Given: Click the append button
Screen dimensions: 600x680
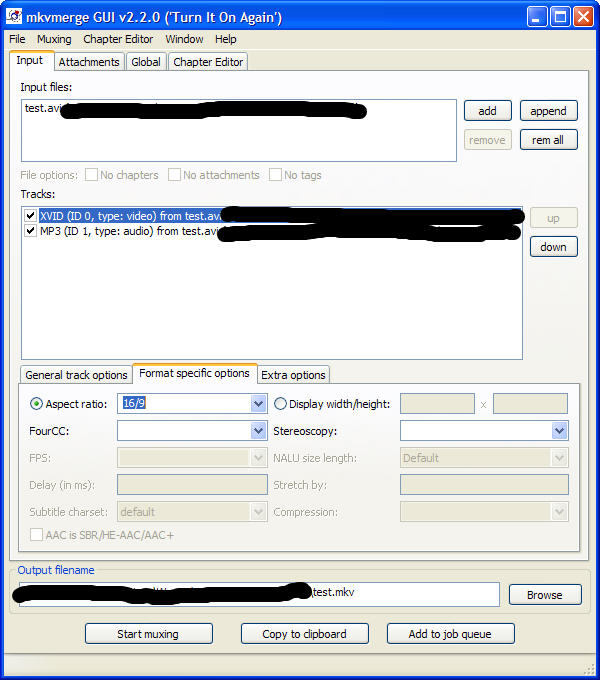Looking at the screenshot, I should point(548,111).
